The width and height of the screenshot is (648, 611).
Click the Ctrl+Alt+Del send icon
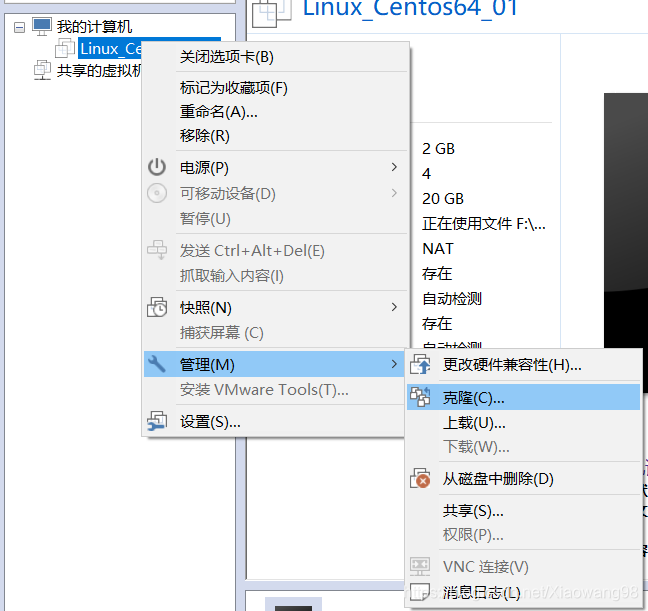coord(157,250)
